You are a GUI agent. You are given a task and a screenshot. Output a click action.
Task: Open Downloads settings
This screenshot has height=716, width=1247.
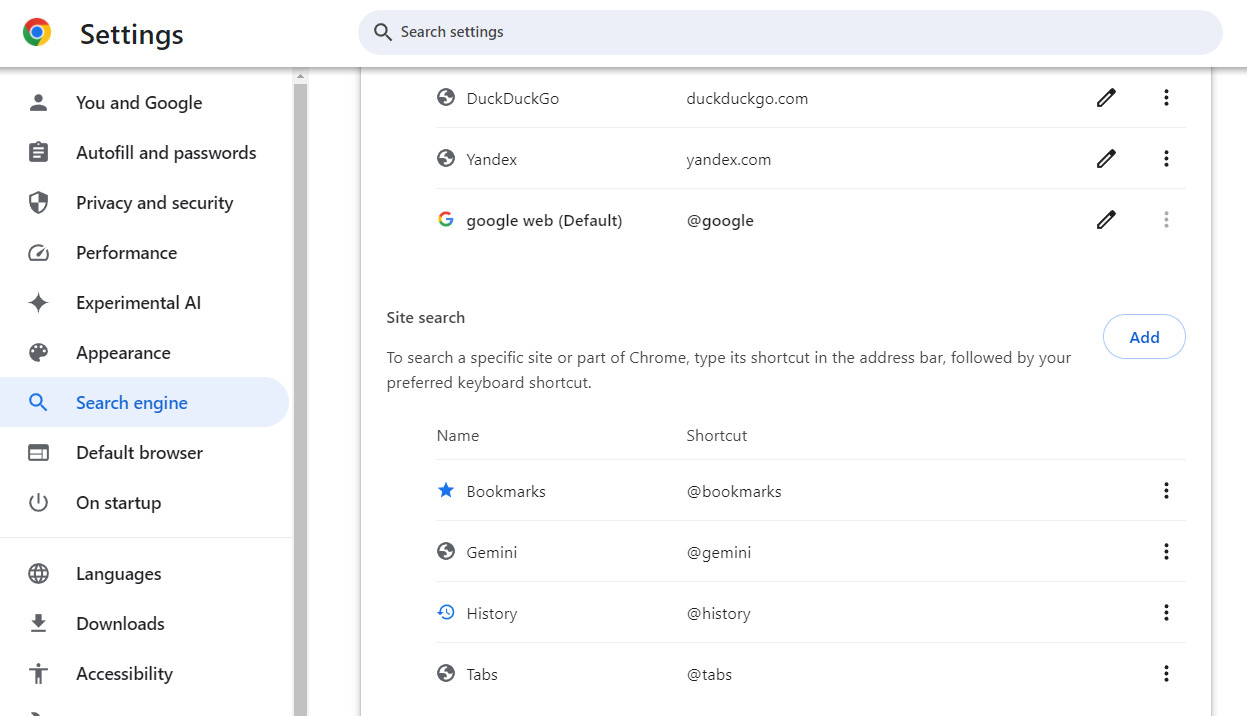click(144, 623)
